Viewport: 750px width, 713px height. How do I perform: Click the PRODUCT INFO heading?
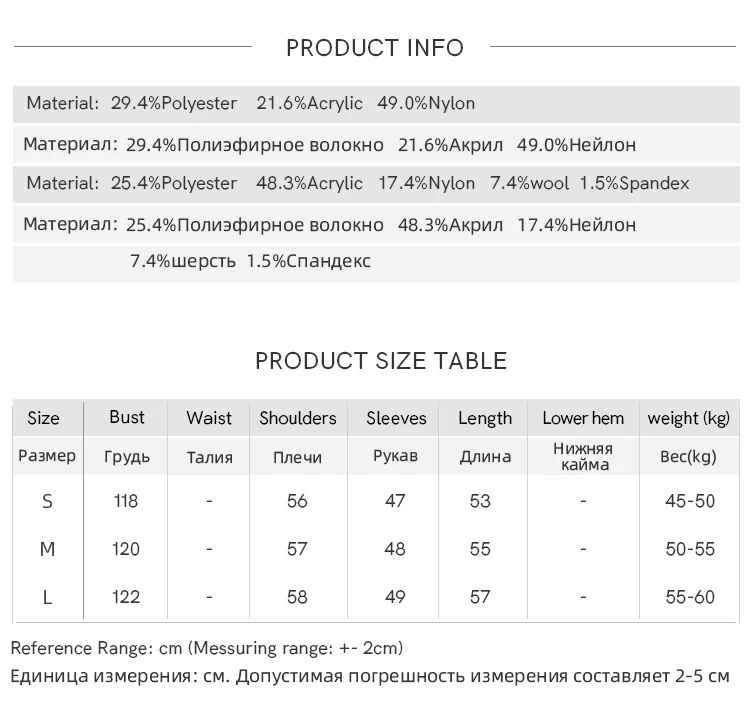(x=375, y=48)
